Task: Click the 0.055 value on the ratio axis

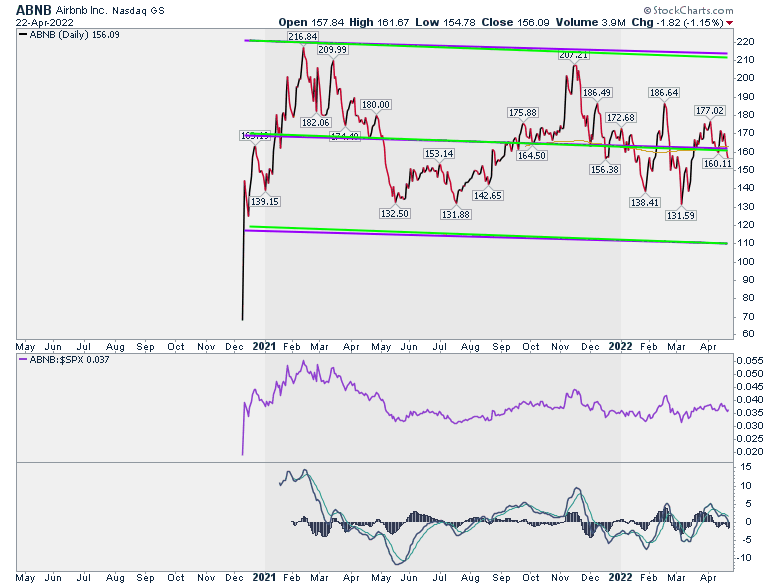Action: click(749, 361)
